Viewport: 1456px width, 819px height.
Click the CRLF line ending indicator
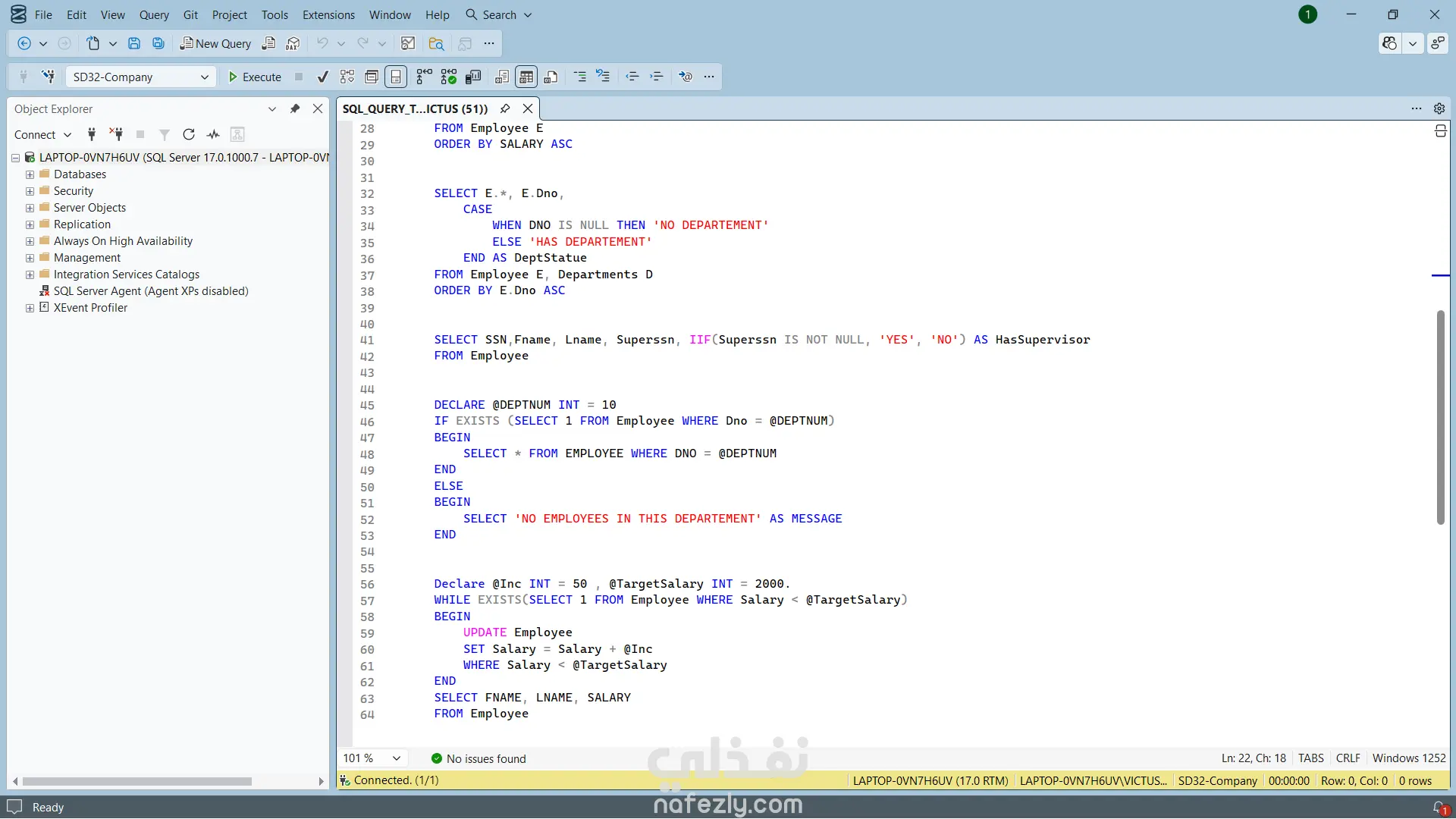click(1348, 758)
